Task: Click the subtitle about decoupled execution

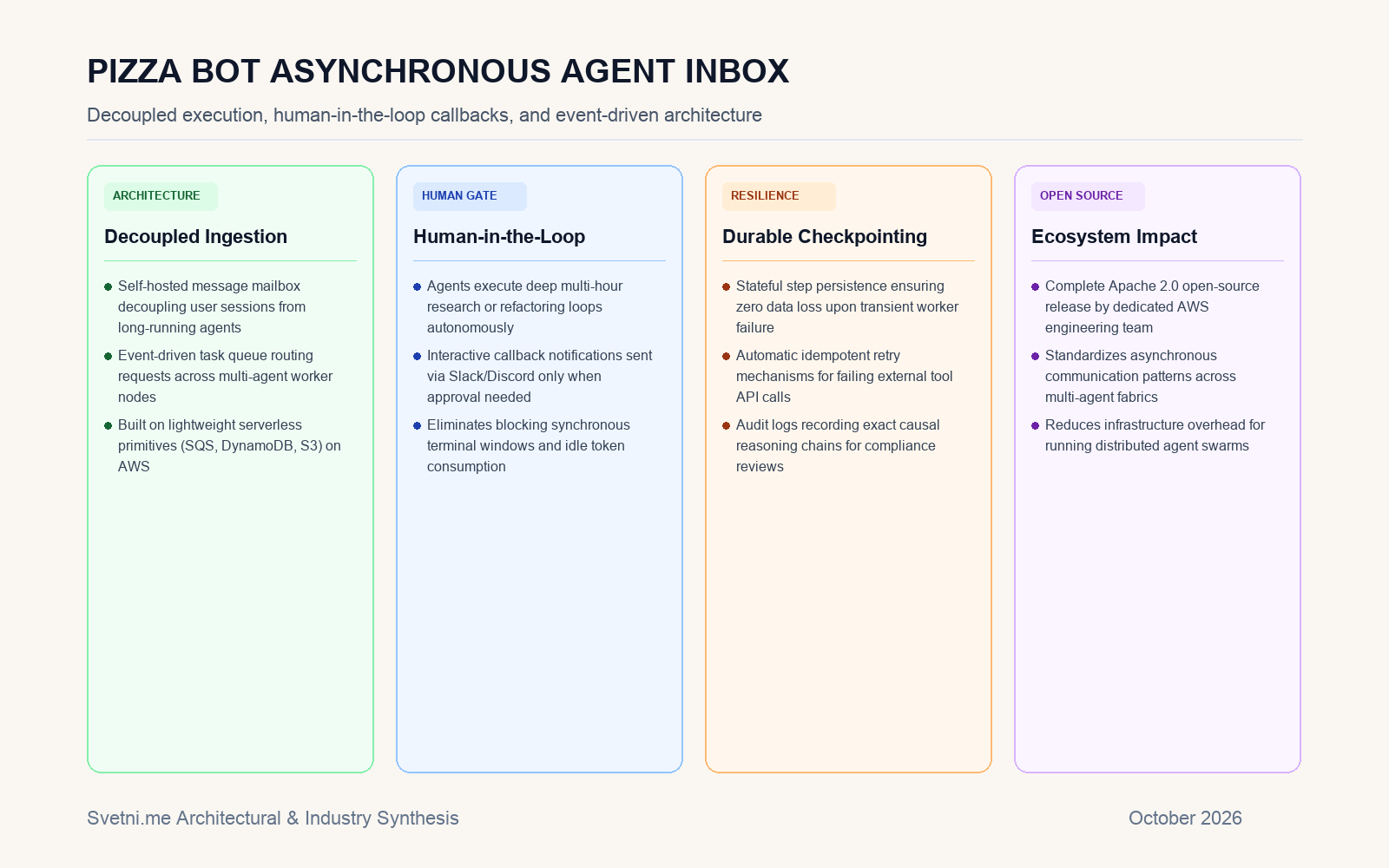Action: coord(425,115)
